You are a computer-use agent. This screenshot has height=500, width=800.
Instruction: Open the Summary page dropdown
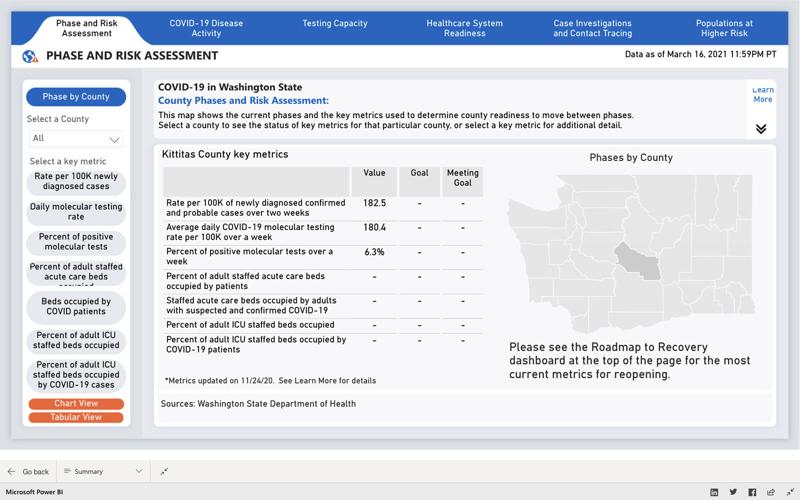[104, 471]
